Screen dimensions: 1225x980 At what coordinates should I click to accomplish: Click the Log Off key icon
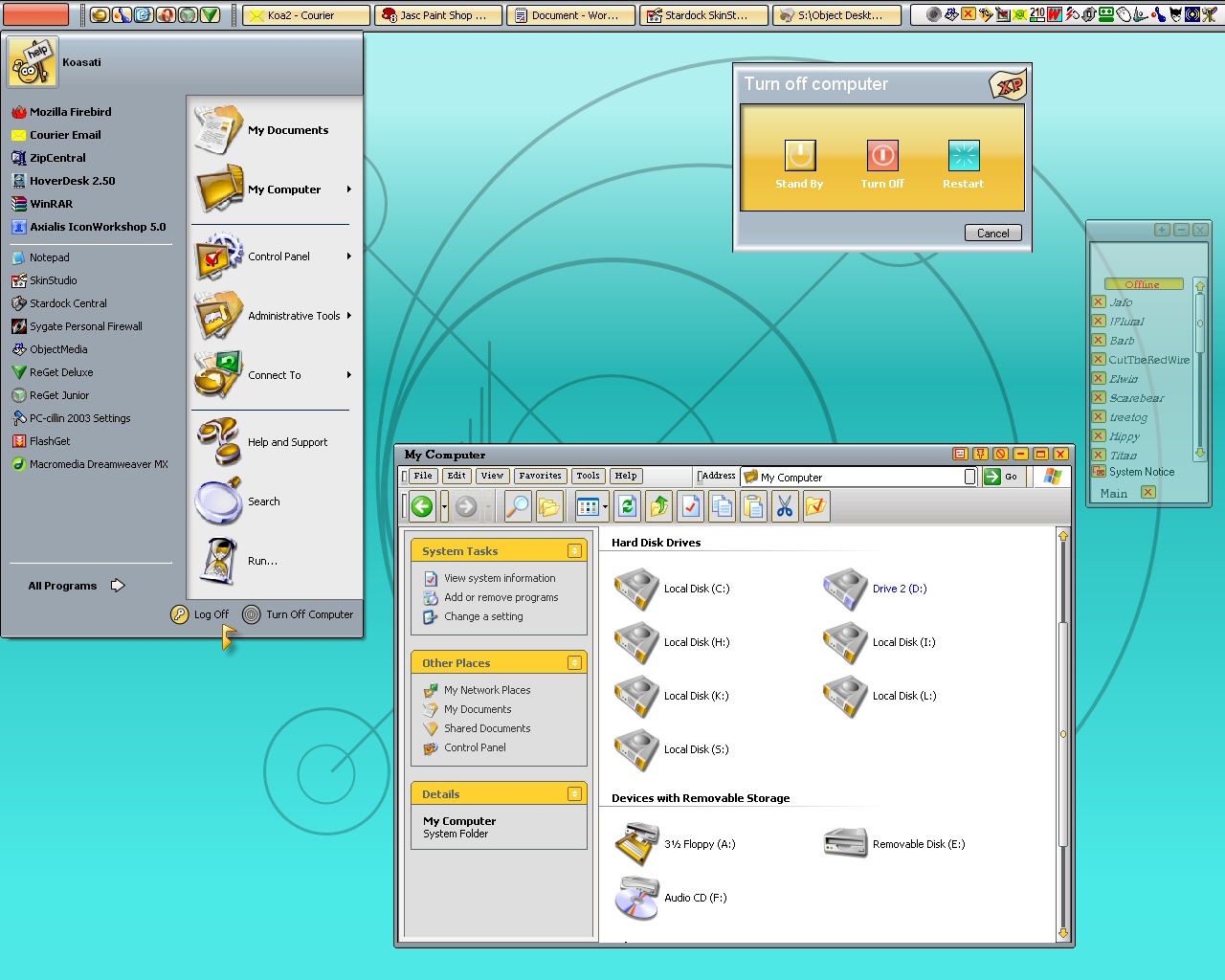point(180,614)
